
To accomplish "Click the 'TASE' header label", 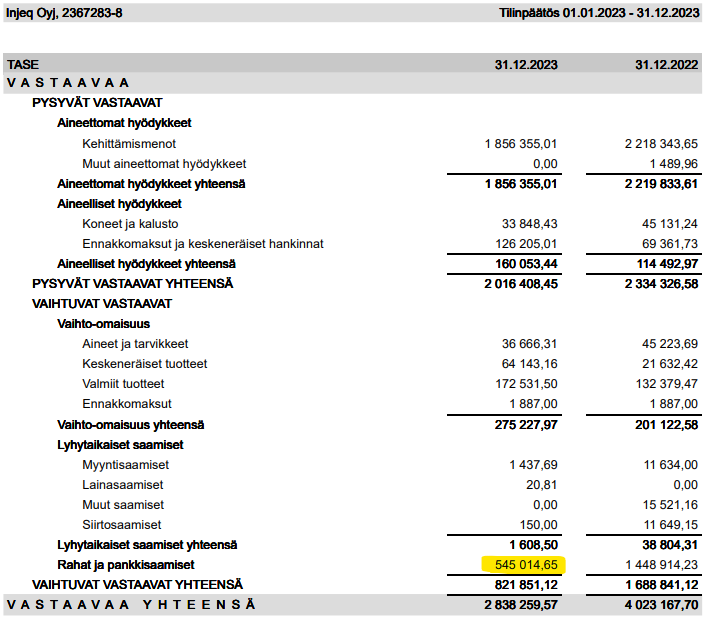I will click(x=23, y=64).
